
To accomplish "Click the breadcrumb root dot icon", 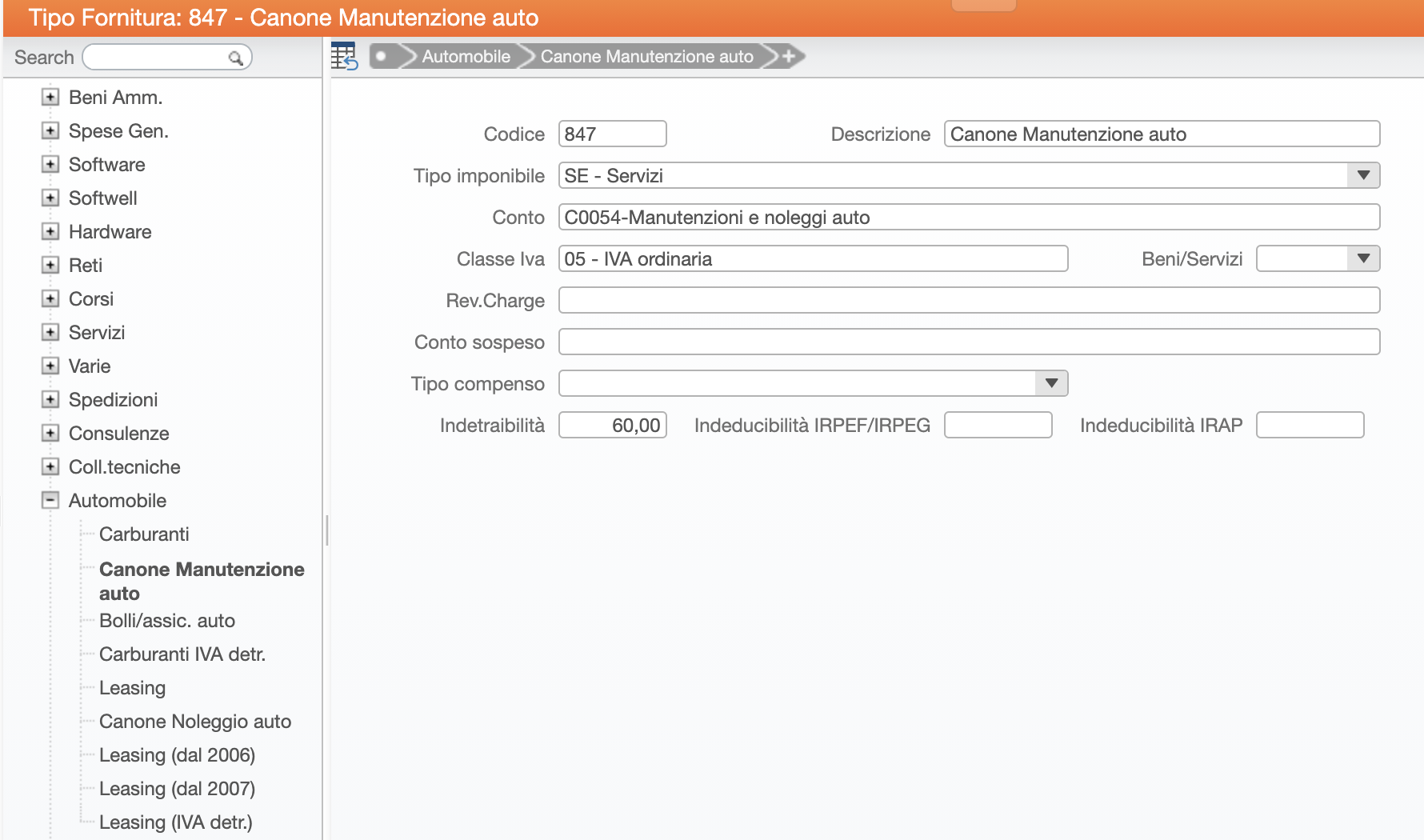I will [382, 56].
